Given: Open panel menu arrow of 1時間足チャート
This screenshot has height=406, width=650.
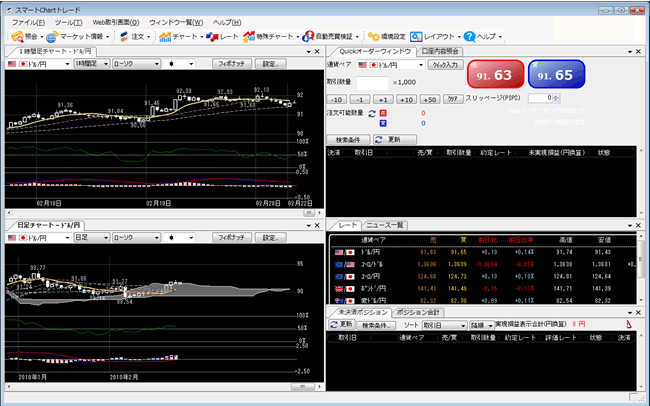Looking at the screenshot, I should (309, 52).
